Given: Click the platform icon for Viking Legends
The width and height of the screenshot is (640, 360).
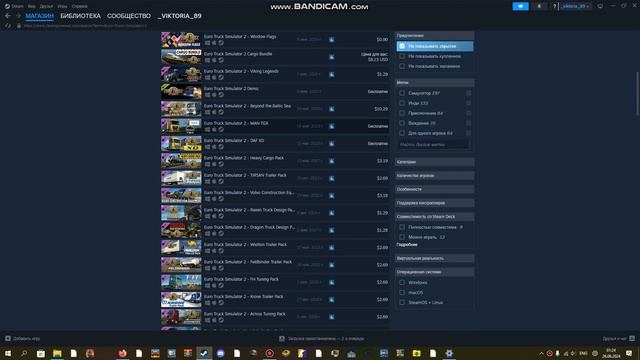Looking at the screenshot, I should pyautogui.click(x=331, y=74).
